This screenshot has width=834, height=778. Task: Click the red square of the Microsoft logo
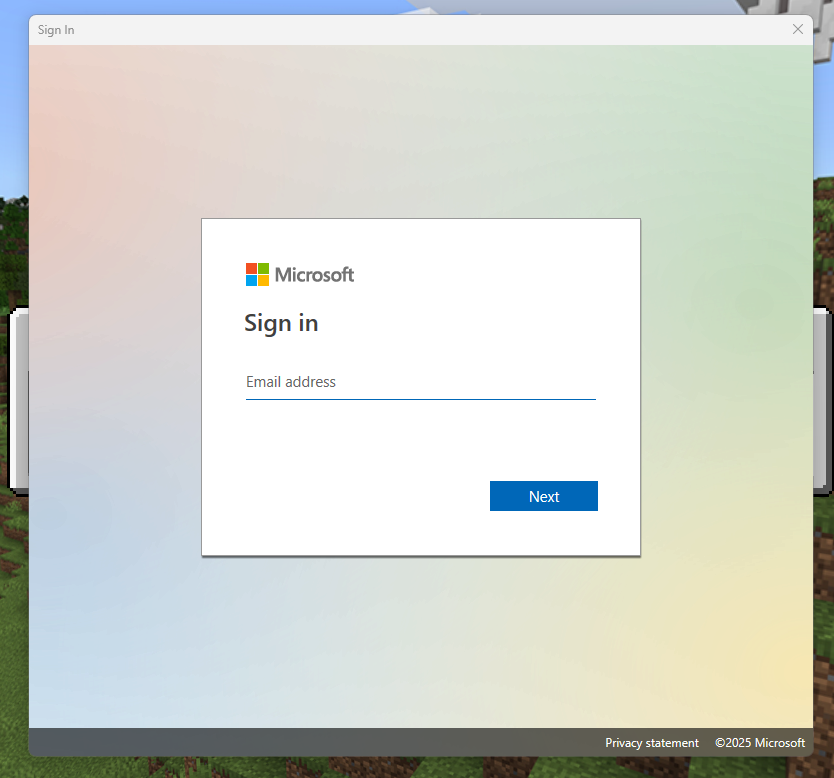point(251,269)
